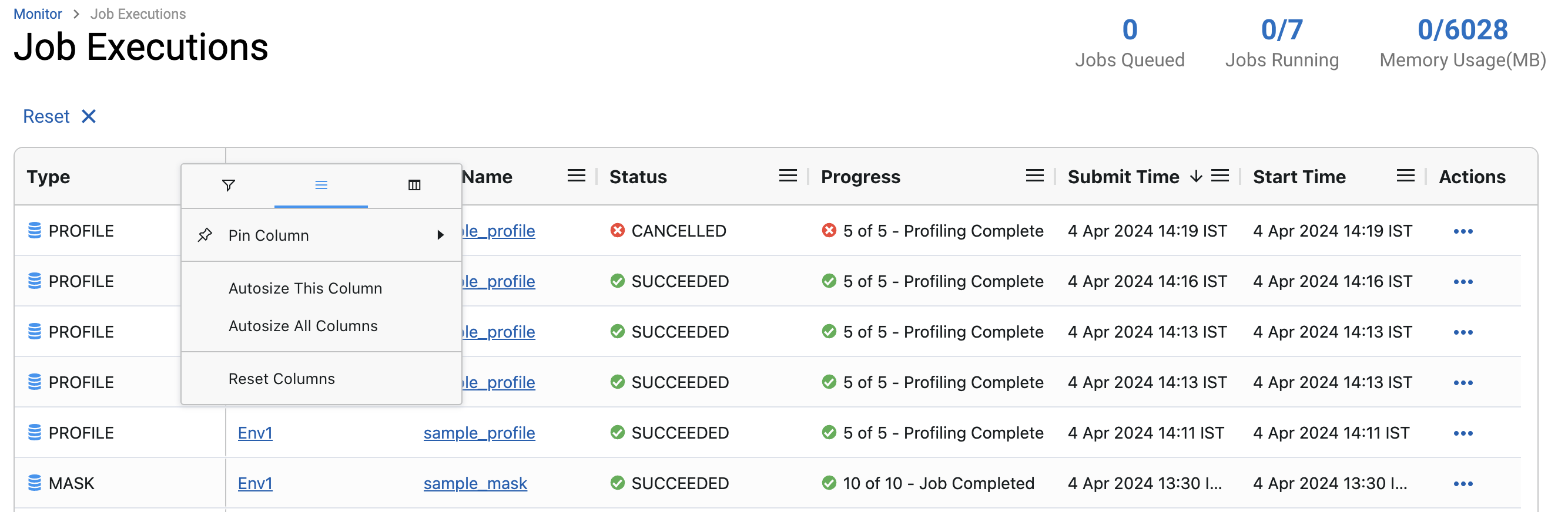Click the Jobs Queued count 0

(x=1130, y=30)
